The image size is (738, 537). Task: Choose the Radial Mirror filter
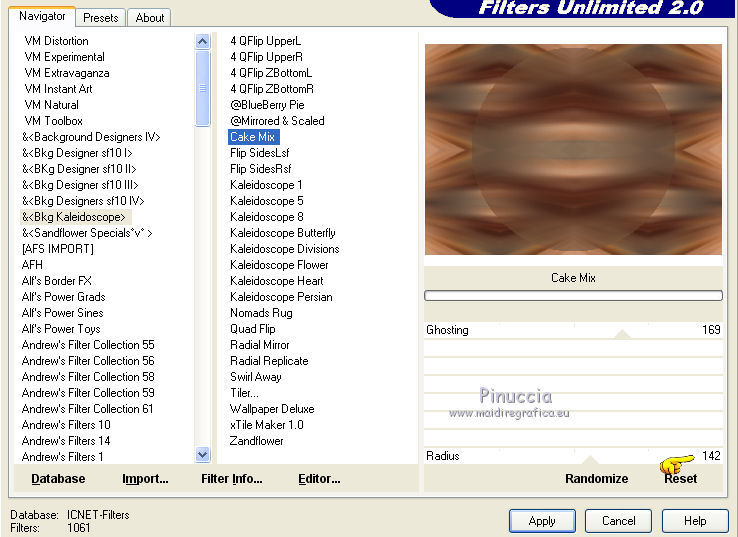click(x=260, y=345)
